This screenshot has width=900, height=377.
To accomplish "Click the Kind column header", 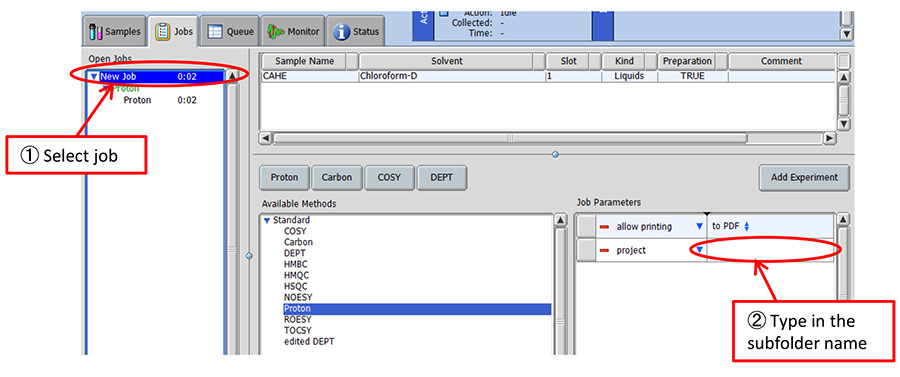I will click(x=623, y=61).
